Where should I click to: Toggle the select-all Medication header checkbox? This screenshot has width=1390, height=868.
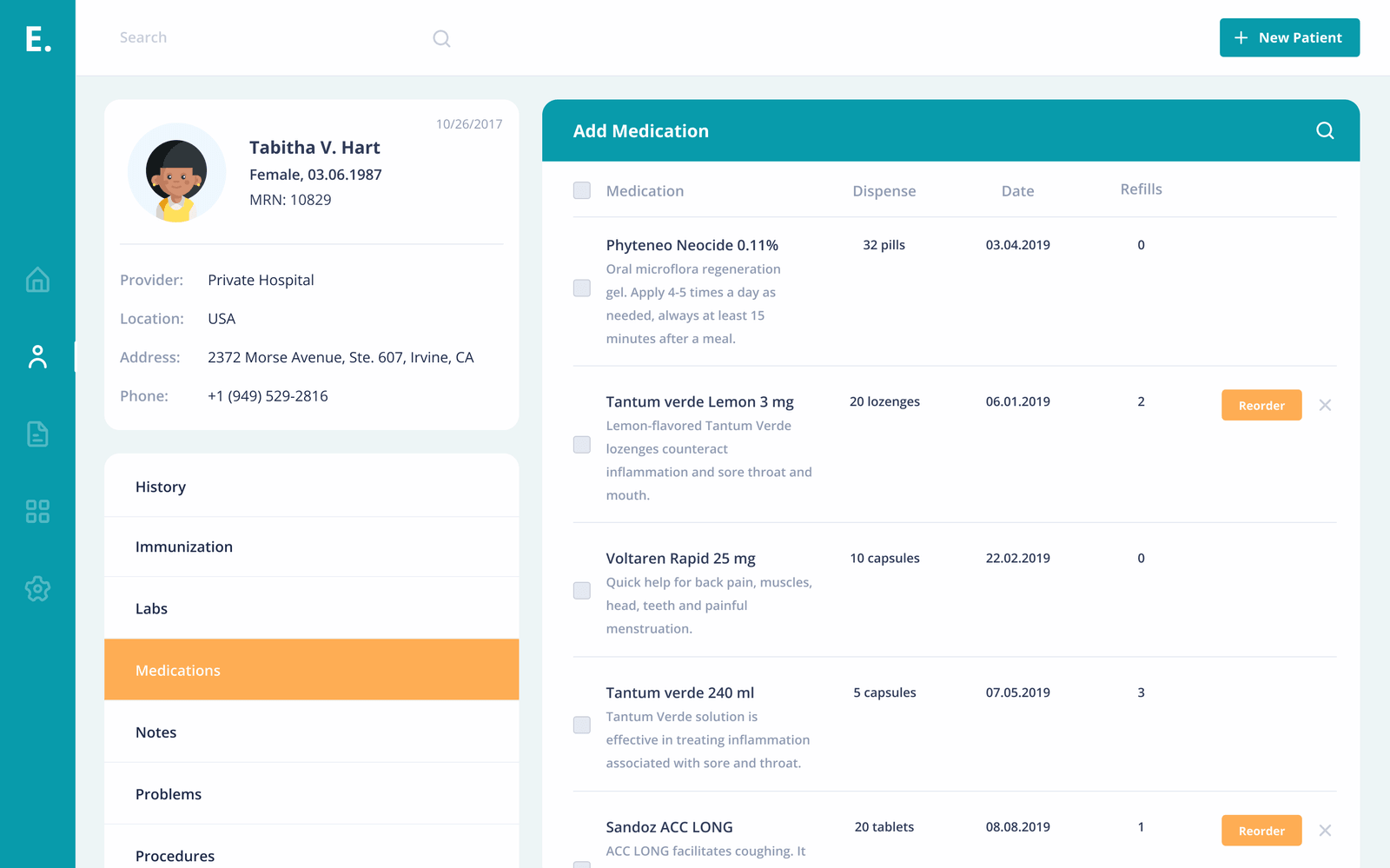(582, 190)
